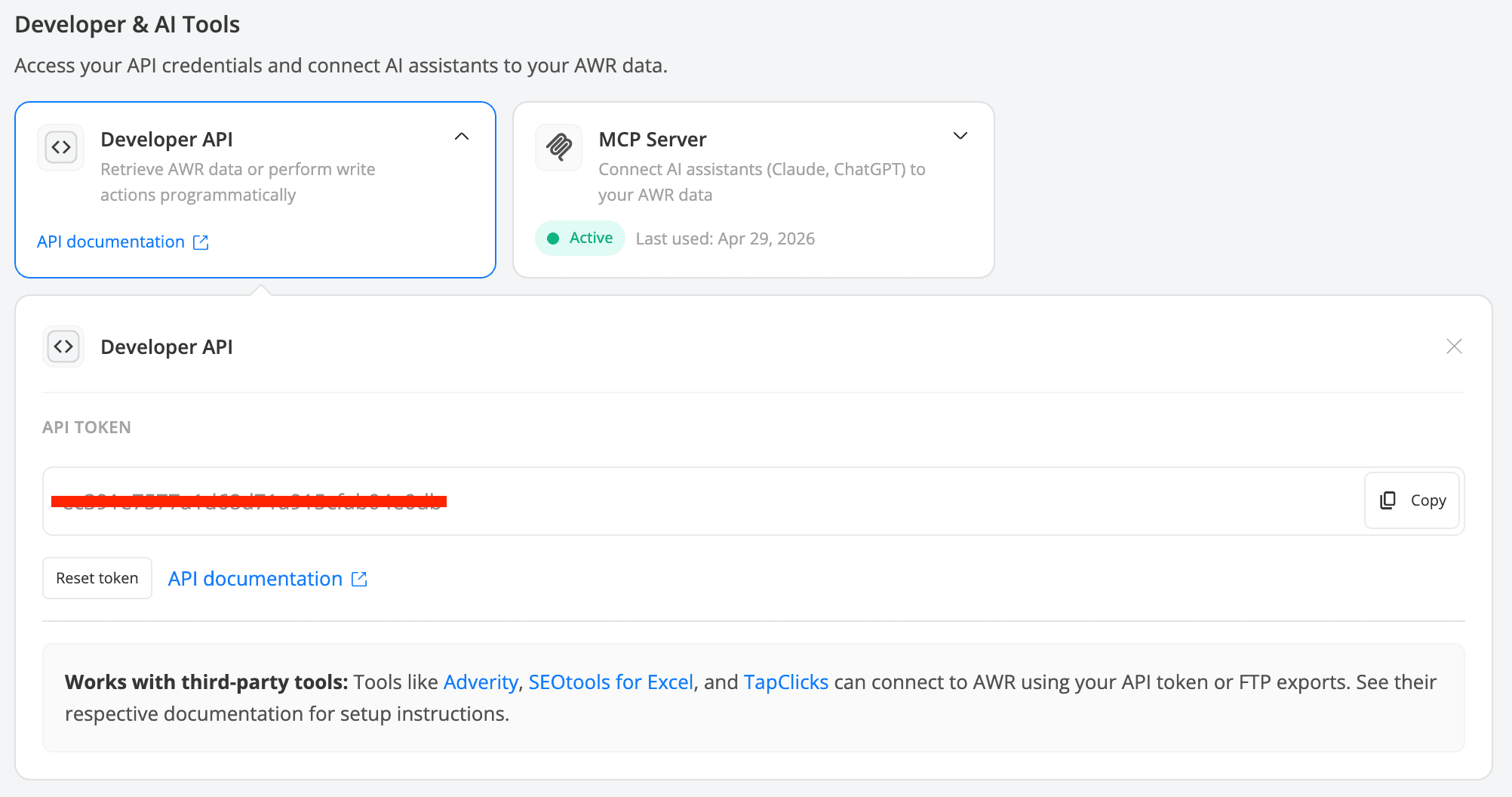Click external link icon next to Reset token

(x=359, y=579)
